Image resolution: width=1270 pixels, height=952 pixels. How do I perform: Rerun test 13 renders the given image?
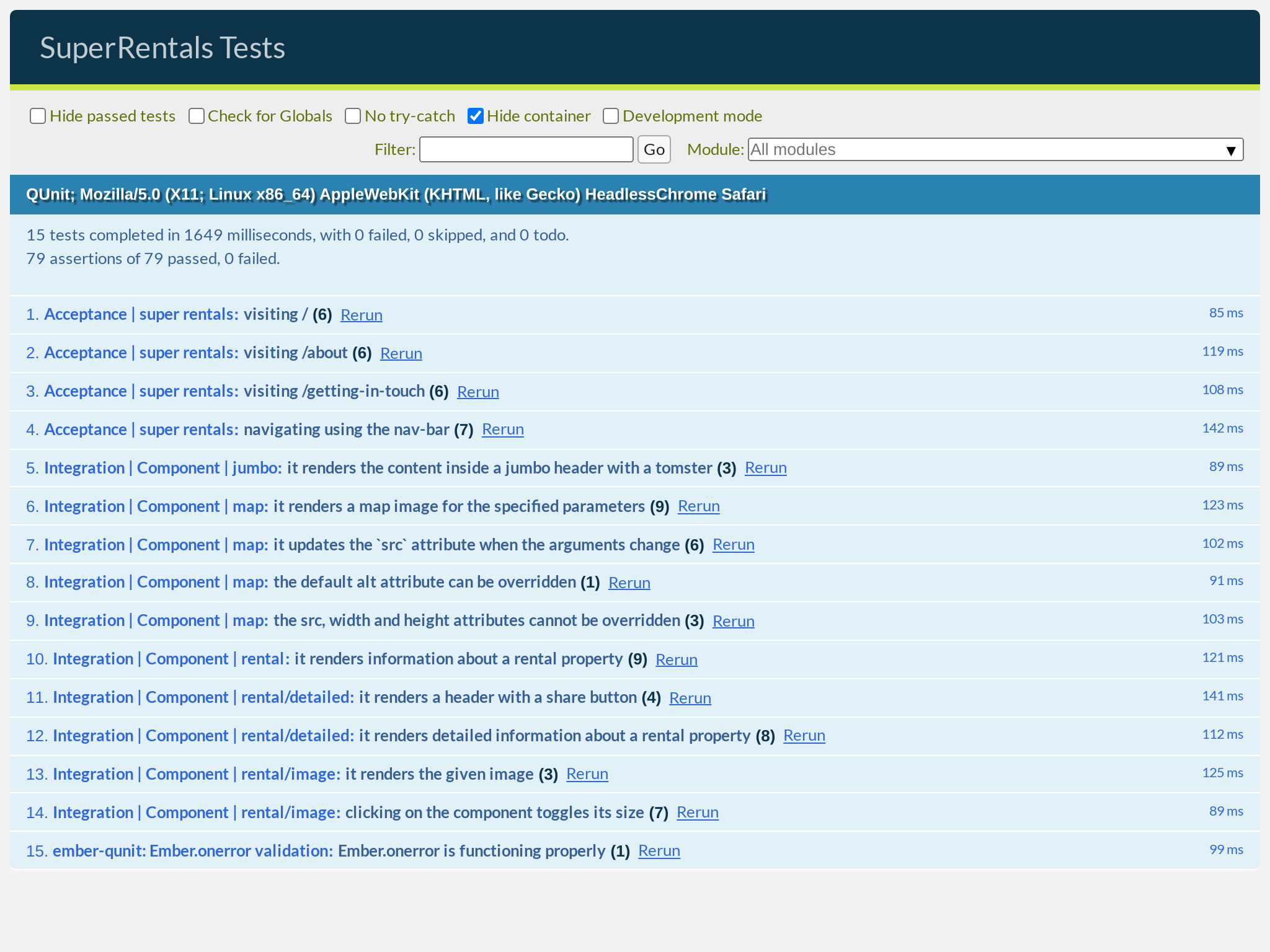587,774
